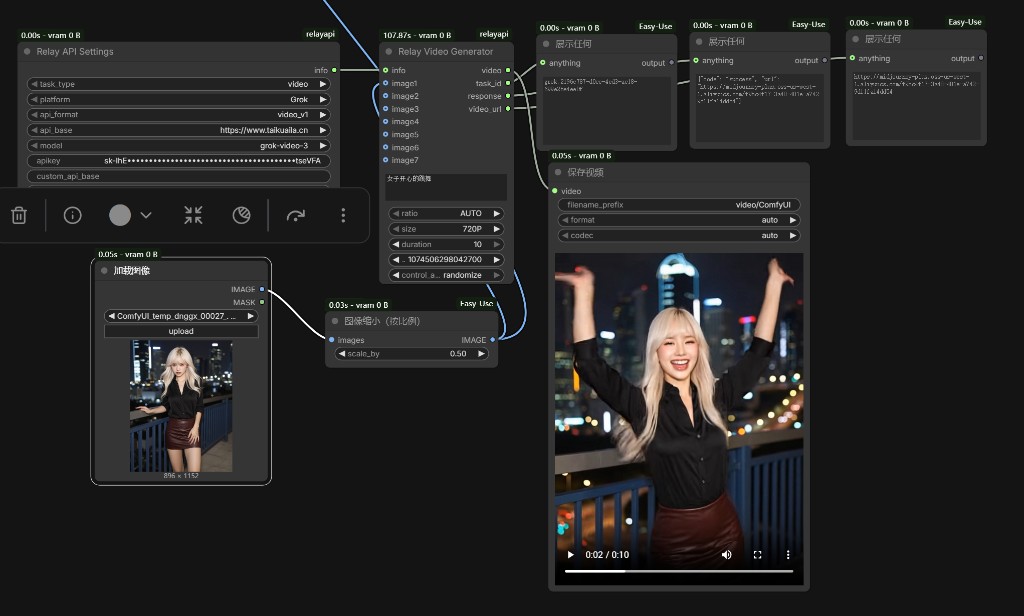Open the platform Grok selector
This screenshot has height=616, width=1024.
click(178, 99)
